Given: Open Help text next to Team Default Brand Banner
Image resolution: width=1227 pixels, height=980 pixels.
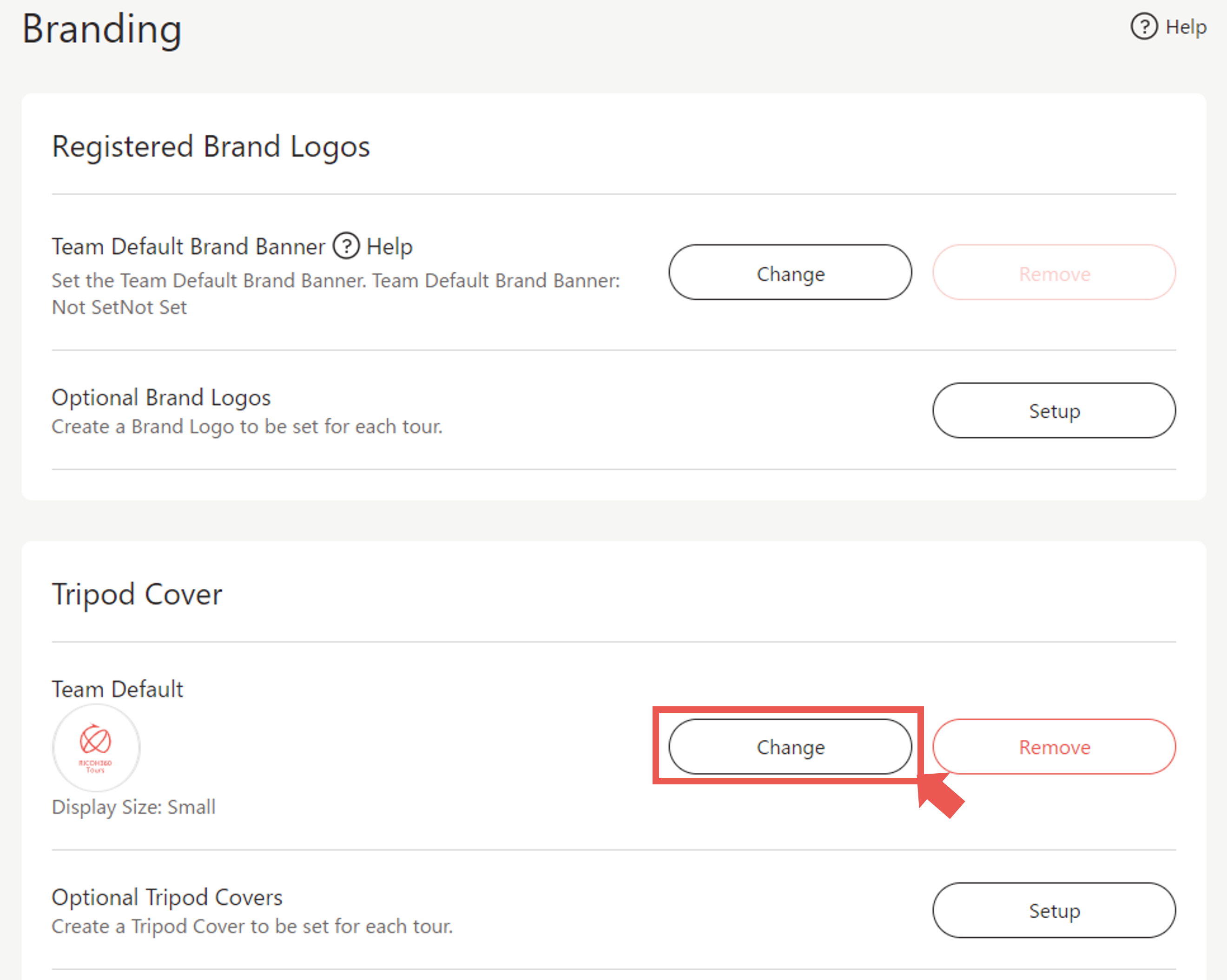Looking at the screenshot, I should [389, 246].
